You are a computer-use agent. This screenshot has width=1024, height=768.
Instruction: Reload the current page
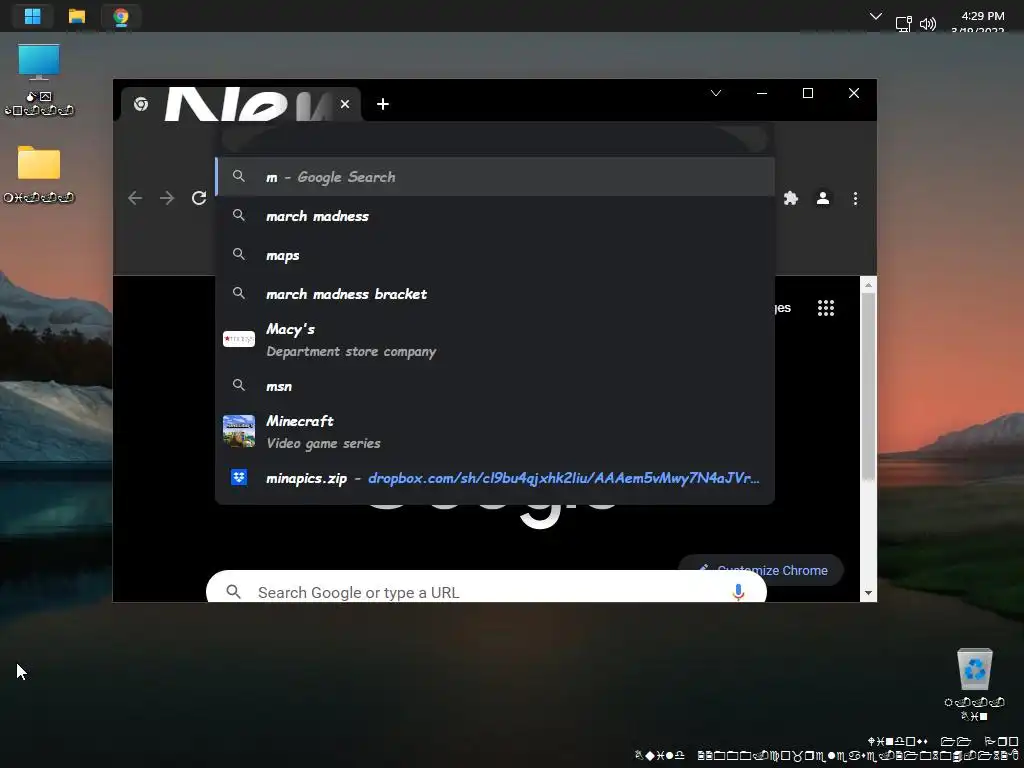click(x=199, y=198)
